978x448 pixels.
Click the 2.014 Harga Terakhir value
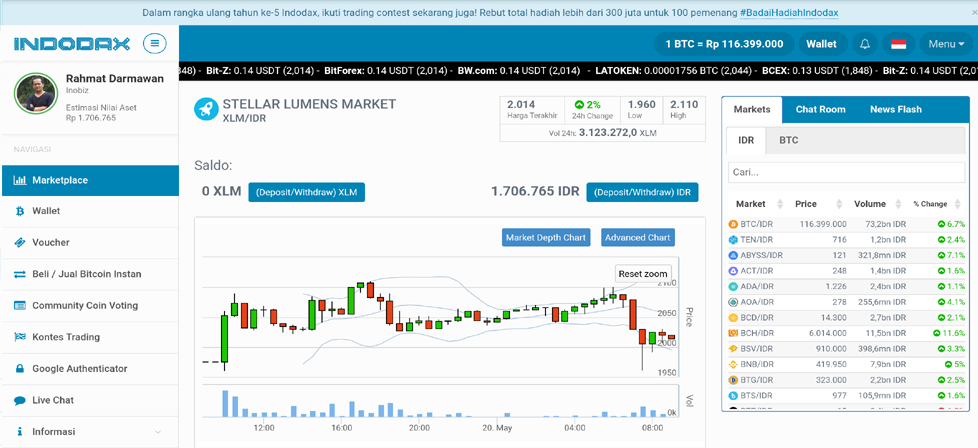pyautogui.click(x=521, y=105)
